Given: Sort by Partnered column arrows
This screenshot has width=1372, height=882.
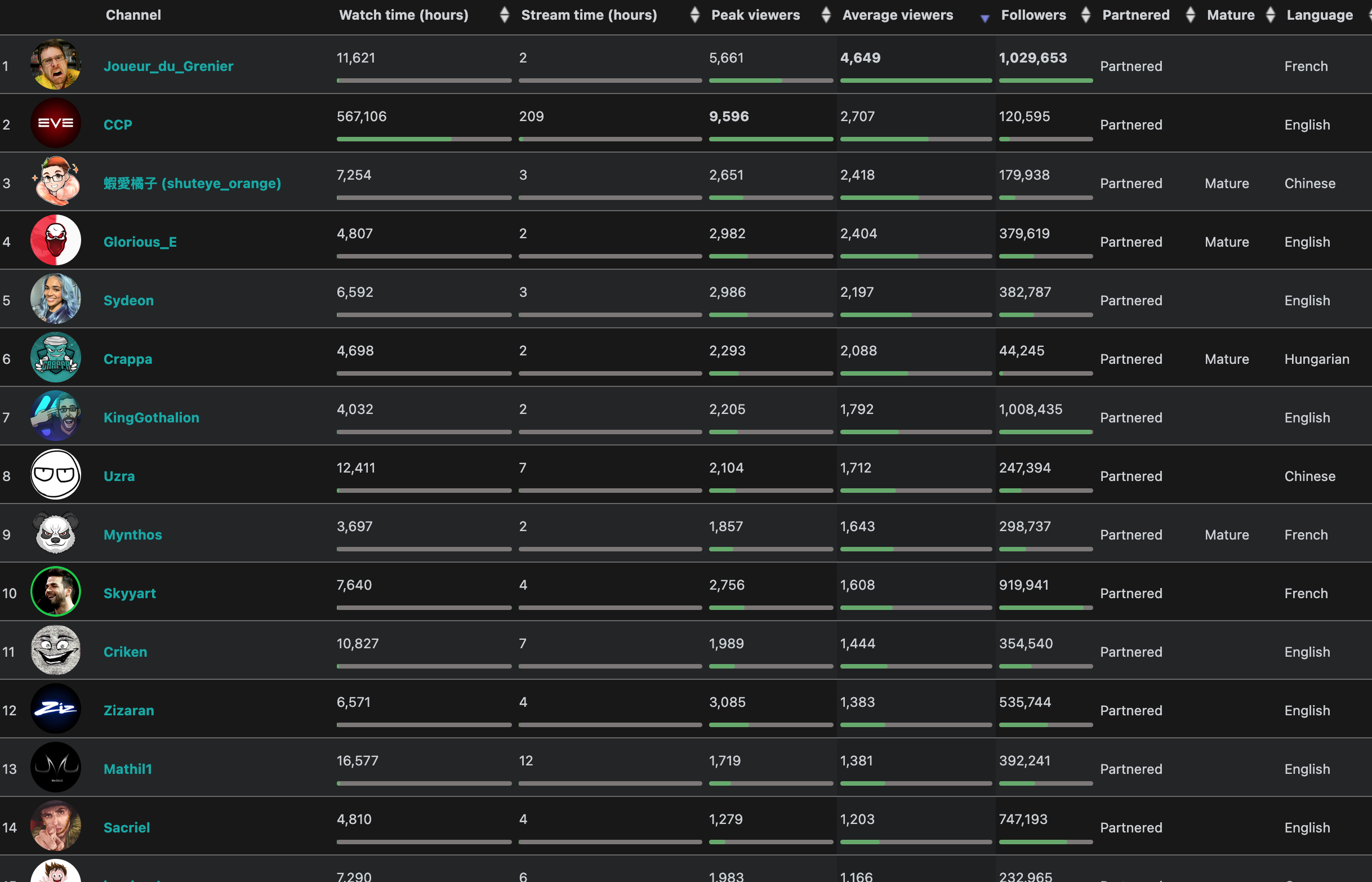Looking at the screenshot, I should [x=1190, y=15].
